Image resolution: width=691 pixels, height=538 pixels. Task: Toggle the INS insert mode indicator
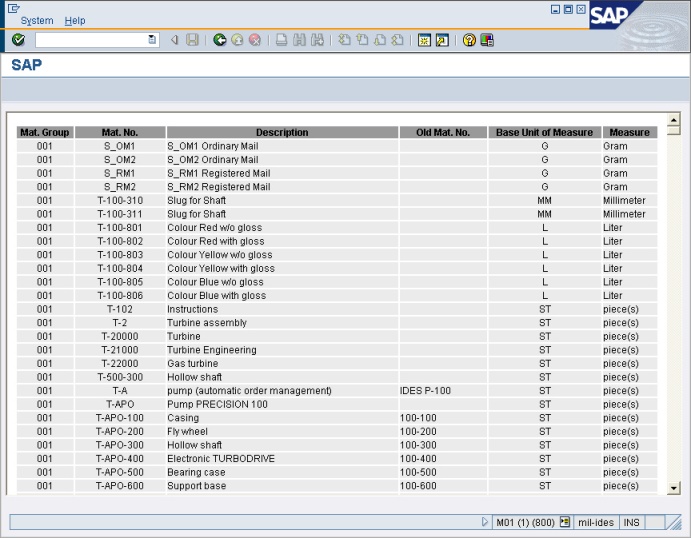point(632,522)
